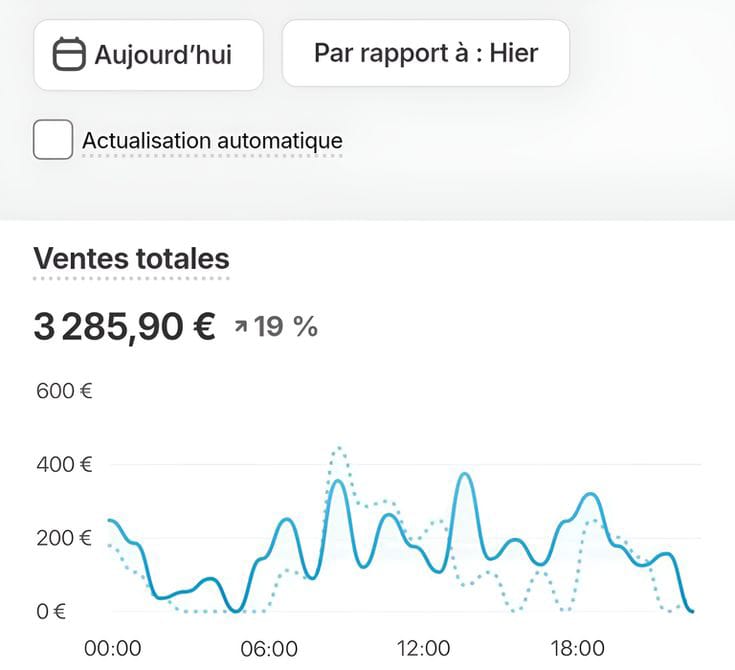Click the tallest solid-line peak after 12:00
The image size is (735, 670).
[464, 474]
